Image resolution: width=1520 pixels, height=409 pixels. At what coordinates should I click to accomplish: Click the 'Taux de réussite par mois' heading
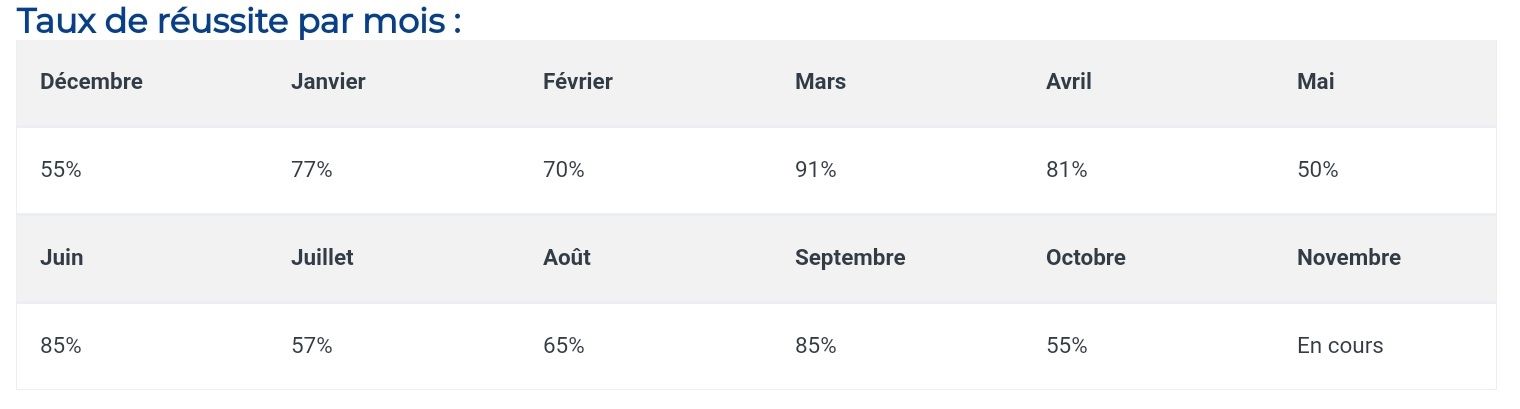[239, 20]
